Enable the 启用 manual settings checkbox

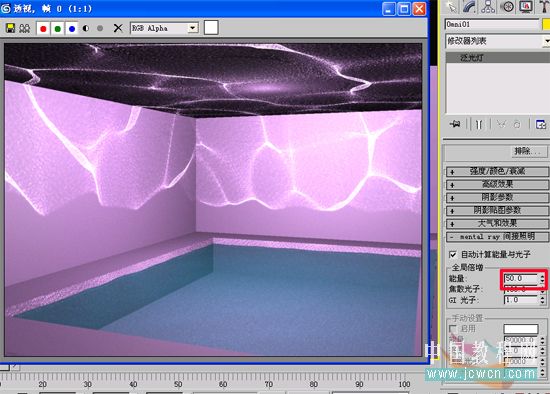(x=453, y=329)
